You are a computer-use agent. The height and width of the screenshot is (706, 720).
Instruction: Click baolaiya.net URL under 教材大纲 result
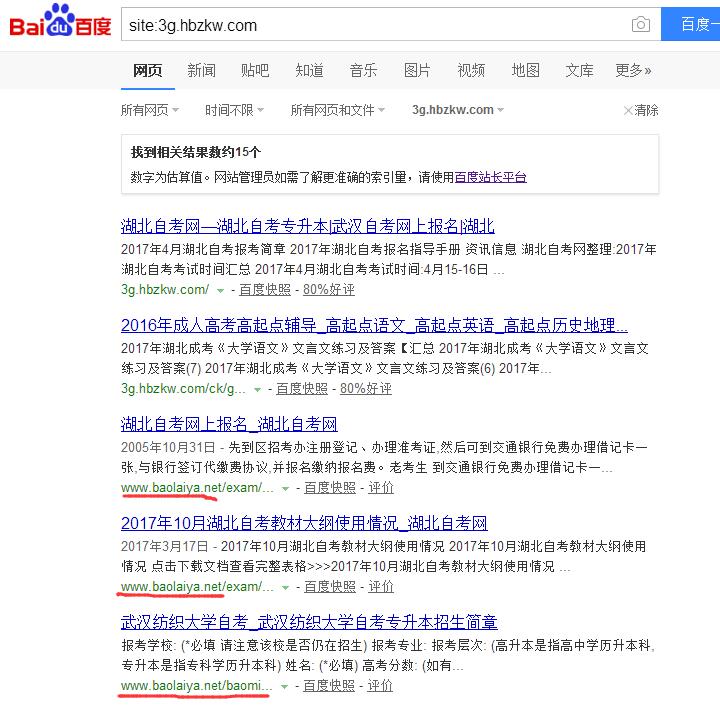pos(197,587)
